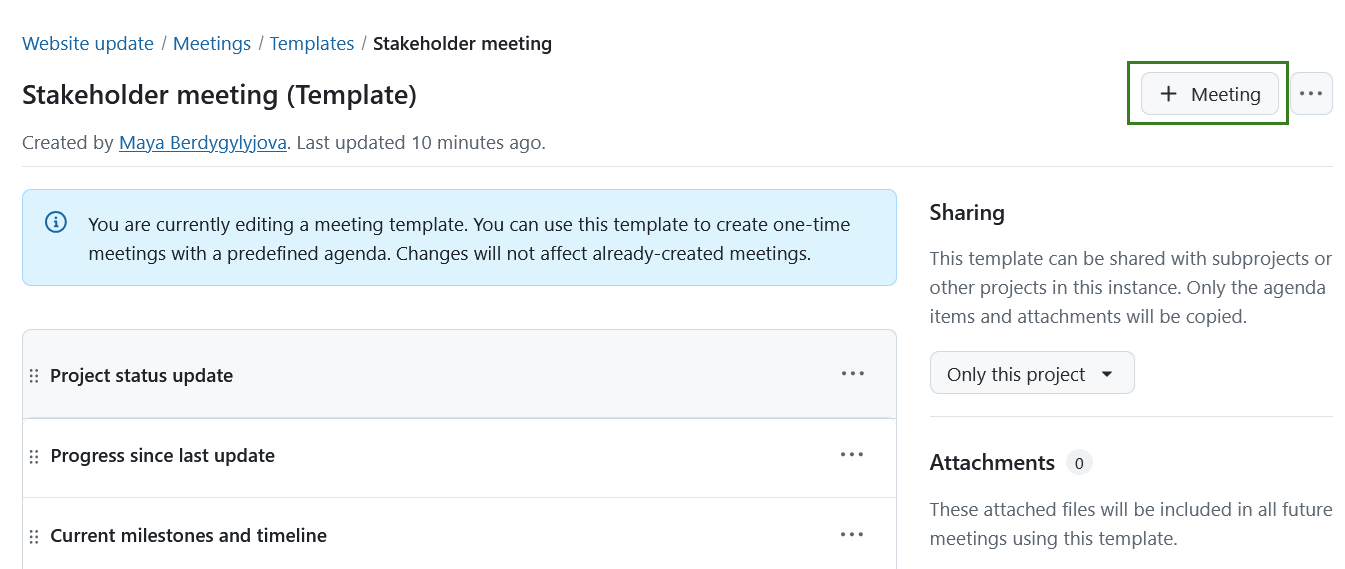Viewport: 1345px width, 569px height.
Task: Click the Attachments section heading
Action: (x=992, y=463)
